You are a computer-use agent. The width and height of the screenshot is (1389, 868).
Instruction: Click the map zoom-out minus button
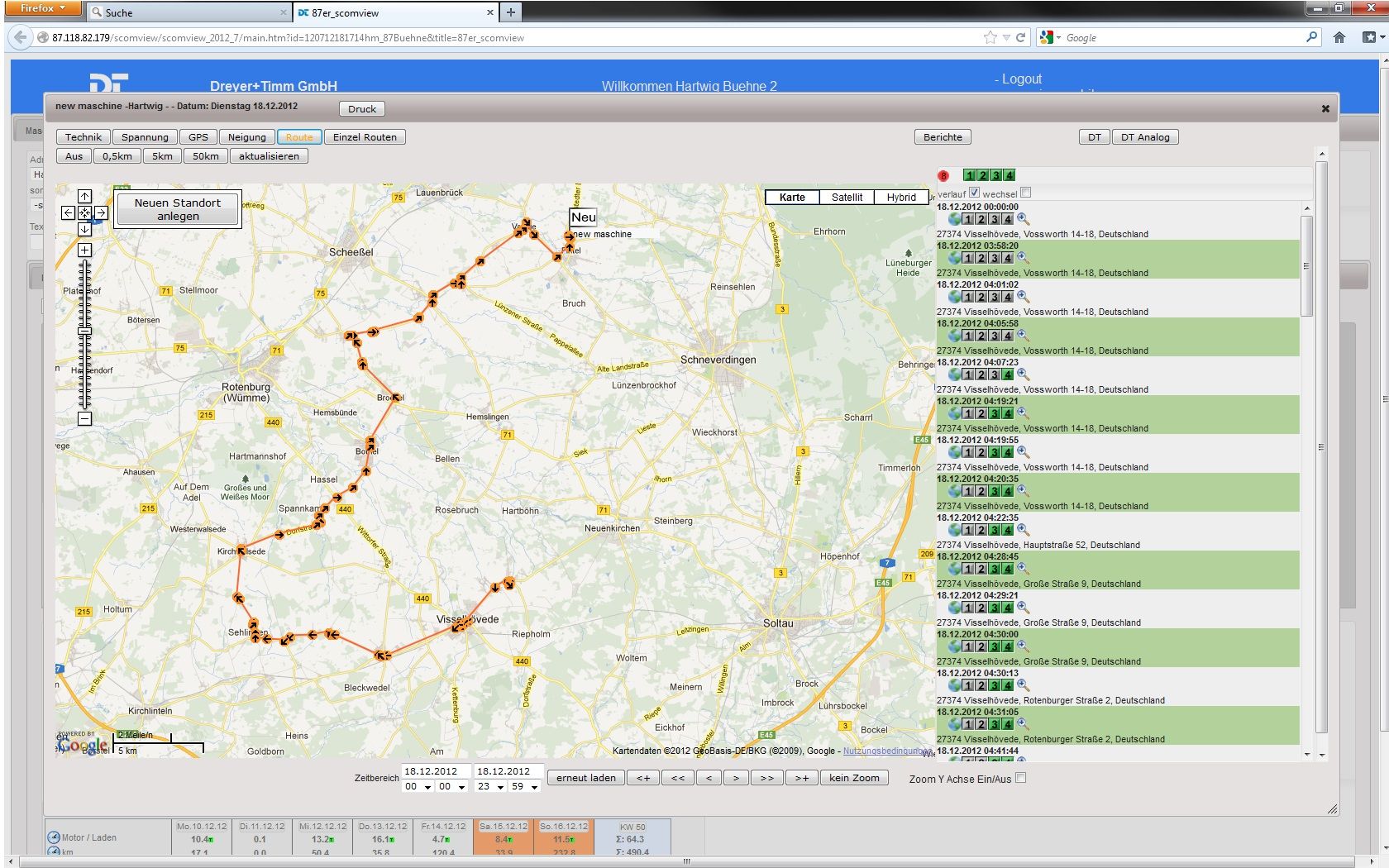coord(84,418)
